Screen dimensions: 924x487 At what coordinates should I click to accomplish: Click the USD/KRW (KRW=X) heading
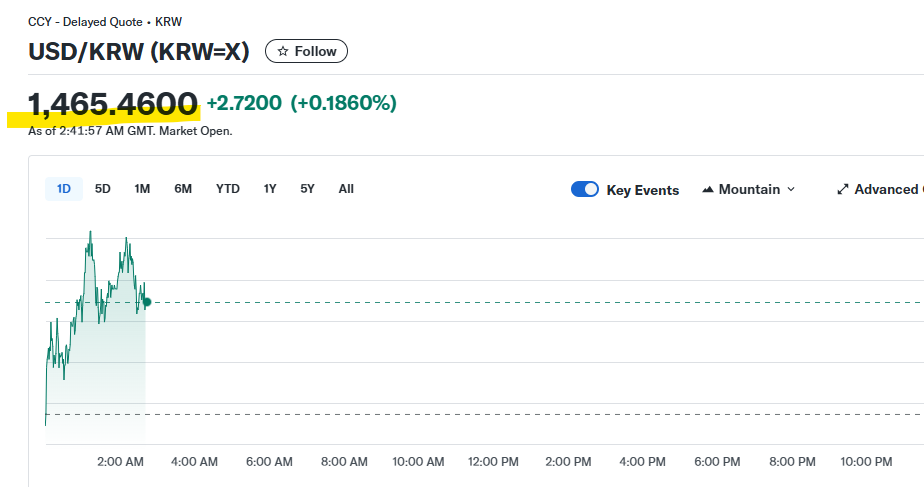point(138,51)
